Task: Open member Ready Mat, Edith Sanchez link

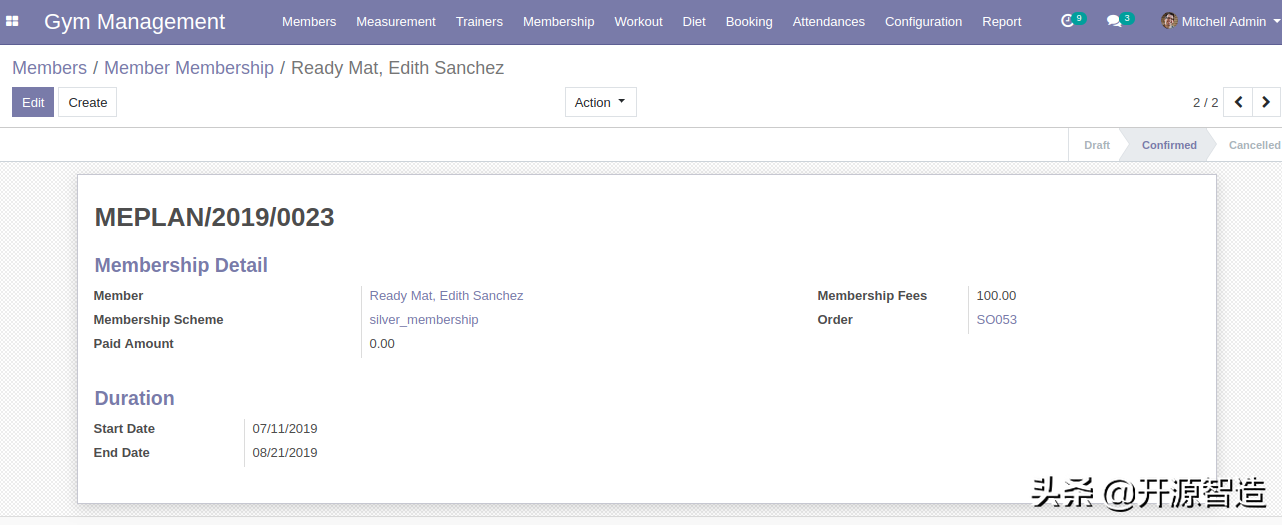Action: coord(446,296)
